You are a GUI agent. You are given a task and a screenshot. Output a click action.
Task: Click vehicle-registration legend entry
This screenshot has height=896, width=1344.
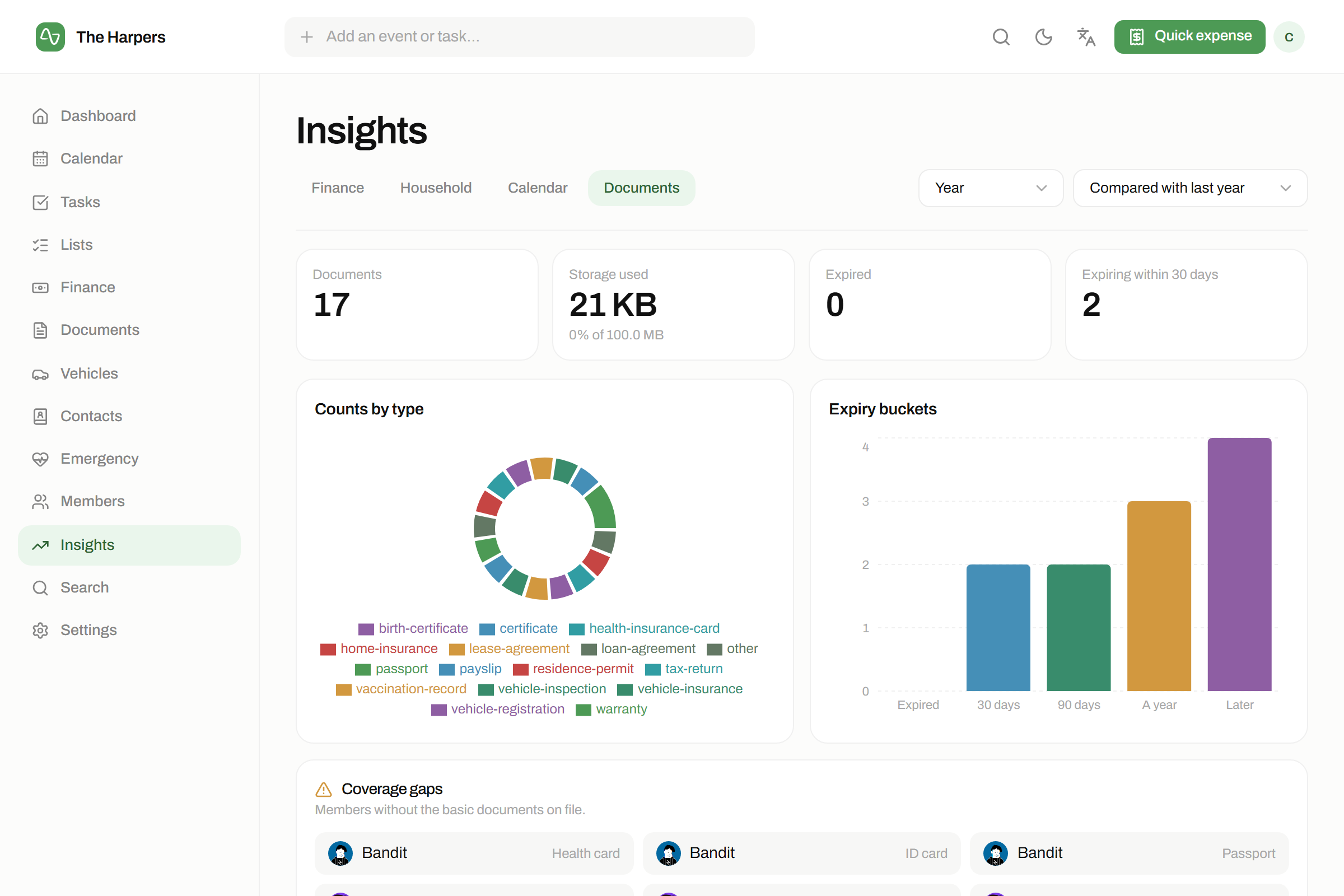[x=498, y=709]
